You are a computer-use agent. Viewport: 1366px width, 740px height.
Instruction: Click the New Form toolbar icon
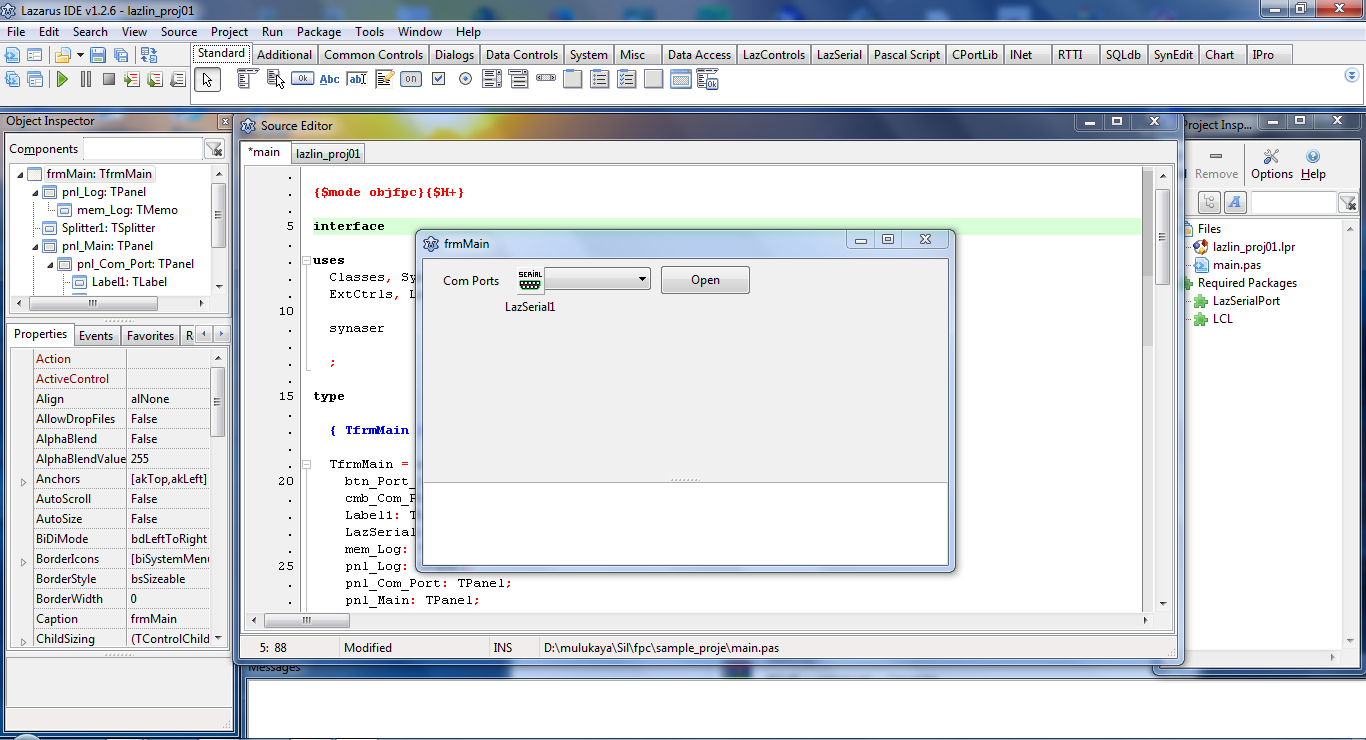pyautogui.click(x=35, y=55)
